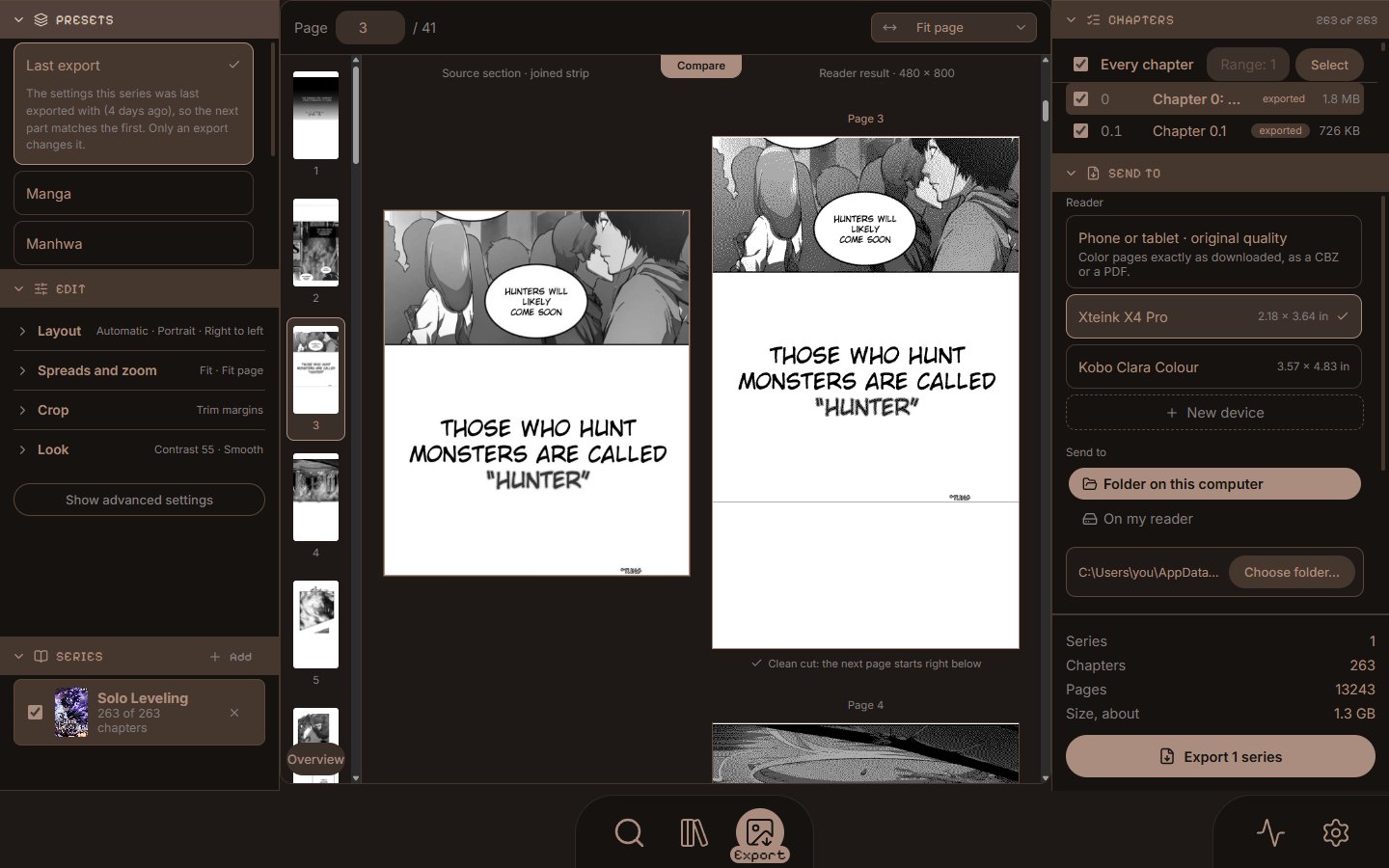Expand the Spreads and zoom row
Screen dimensions: 1389x868
tap(139, 370)
